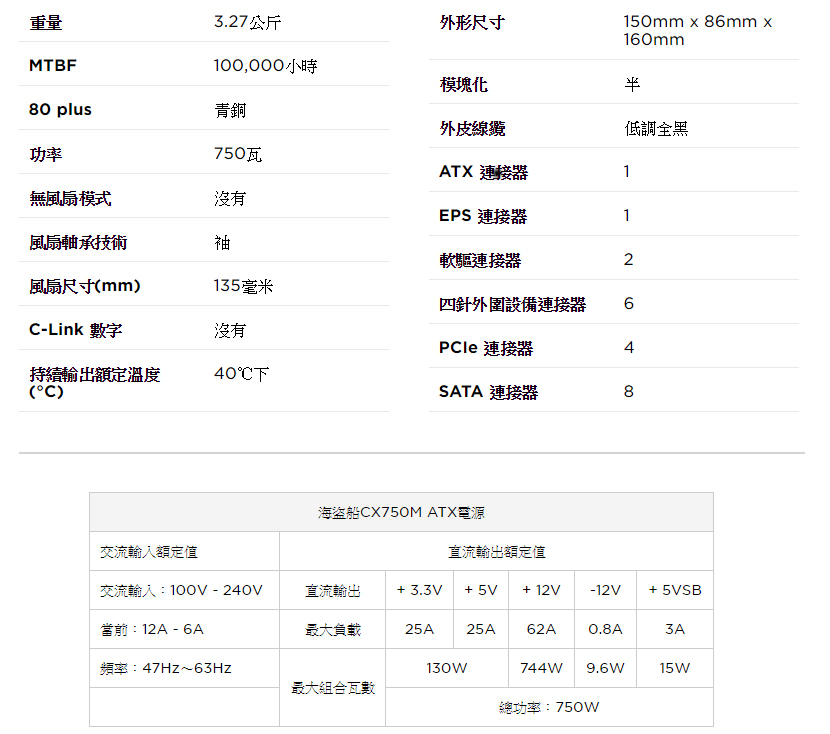This screenshot has height=734, width=830.
Task: Click the C-Link 數字 label
Action: coord(76,330)
